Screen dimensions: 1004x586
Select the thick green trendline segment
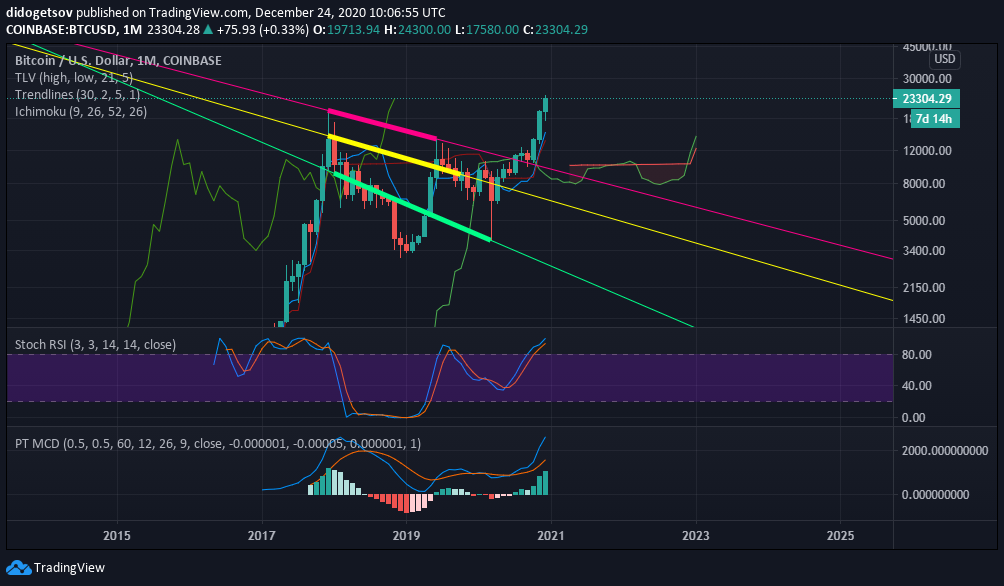tap(412, 206)
